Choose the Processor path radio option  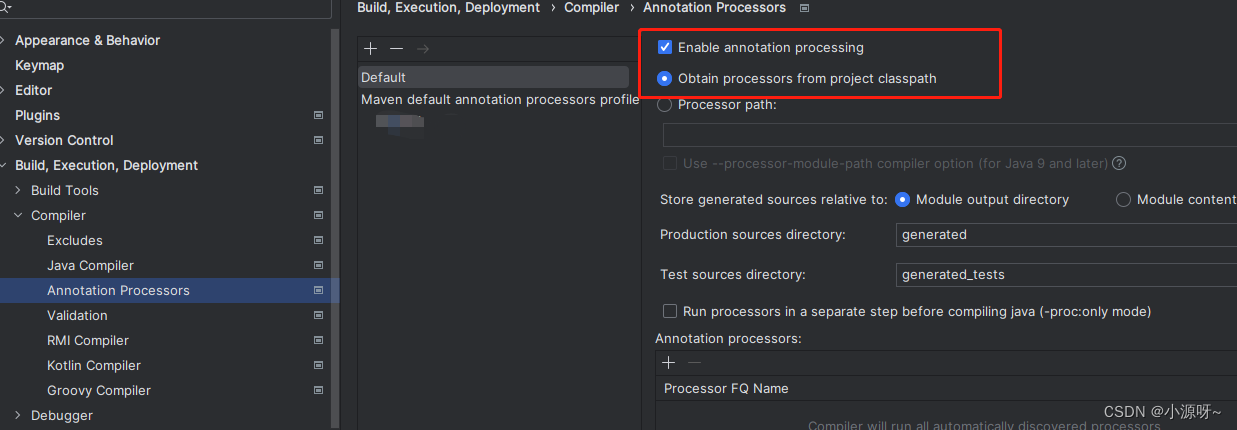(665, 104)
